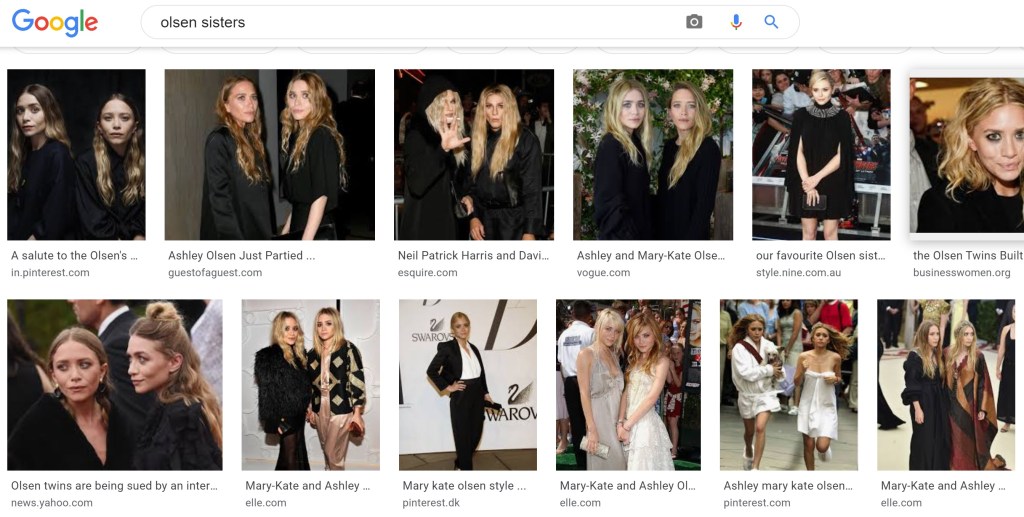Open search by image camera icon
The image size is (1024, 517).
(694, 22)
